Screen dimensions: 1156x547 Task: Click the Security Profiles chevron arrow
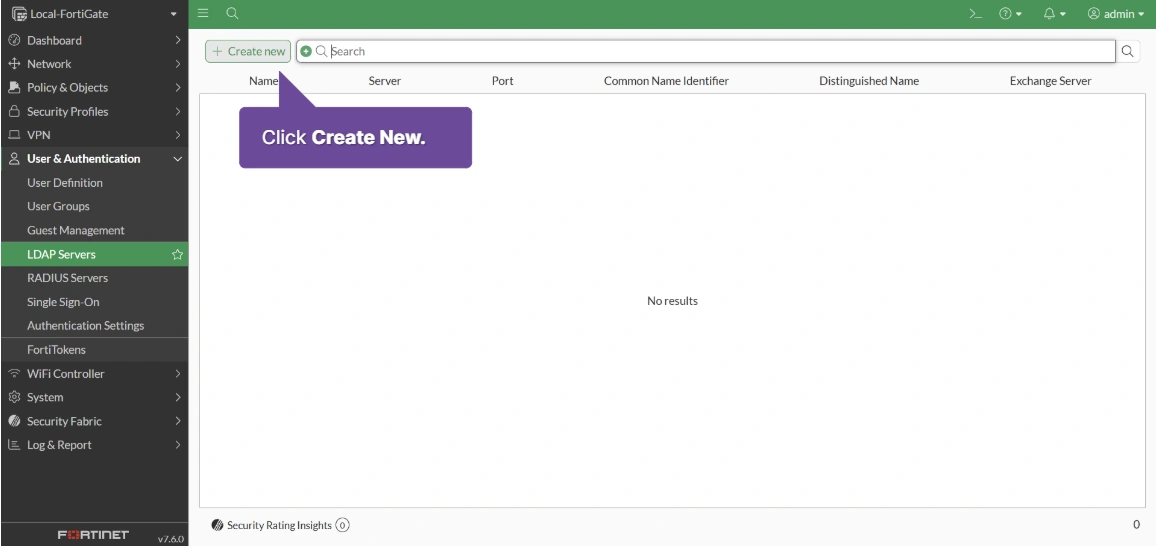[x=178, y=111]
